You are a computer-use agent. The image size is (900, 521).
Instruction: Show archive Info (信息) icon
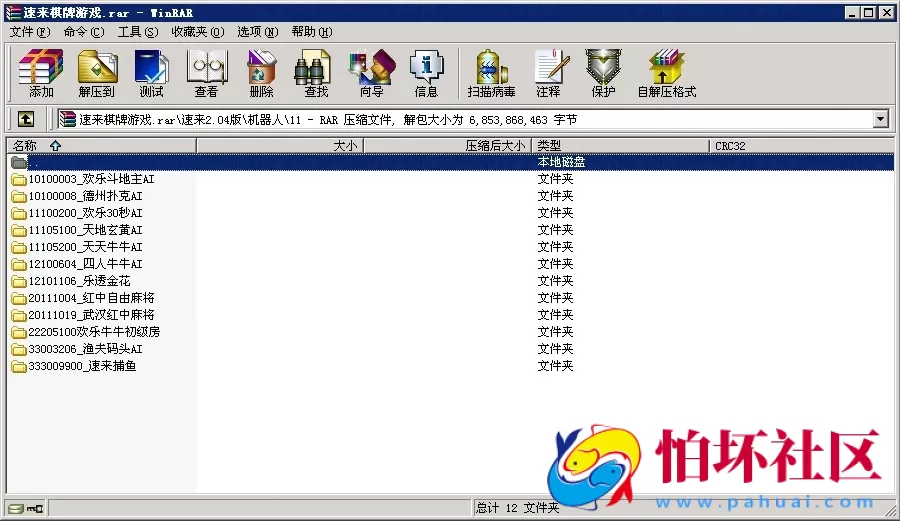coord(426,73)
